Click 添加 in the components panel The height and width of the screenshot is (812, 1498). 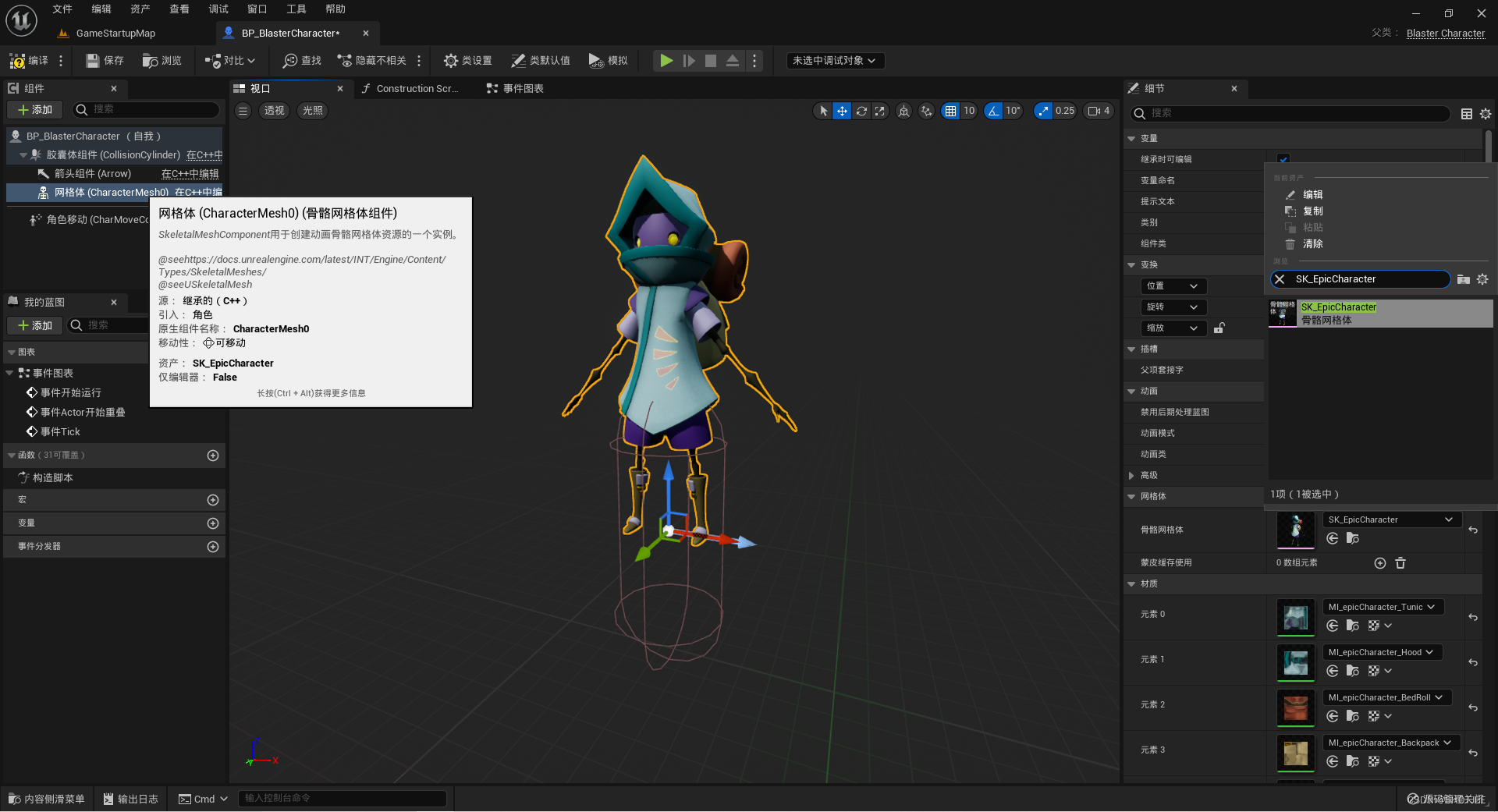[x=35, y=110]
